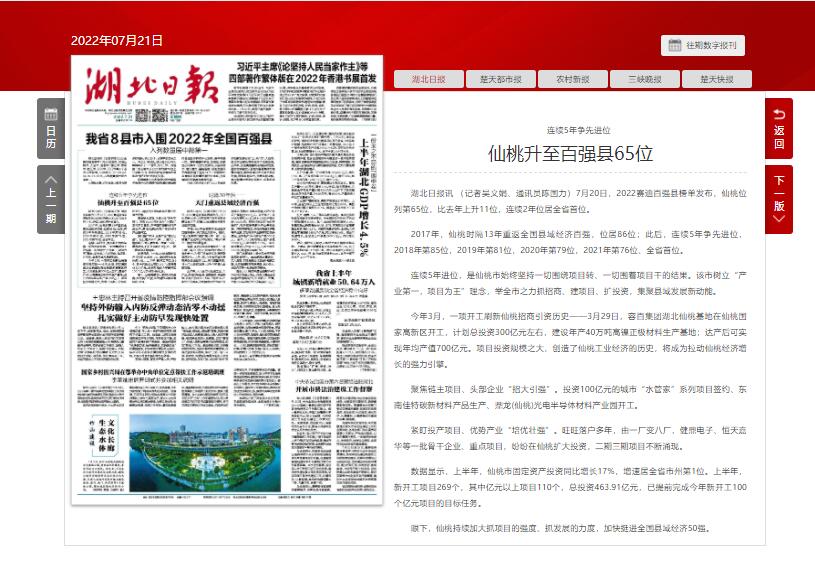
Task: Switch to the 楚天快报 tab
Action: 717,79
